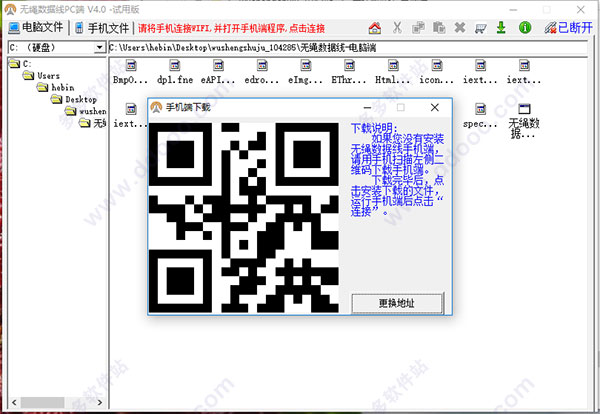The image size is (600, 414).
Task: Click the 更换地址 button in dialog
Action: coord(397,303)
